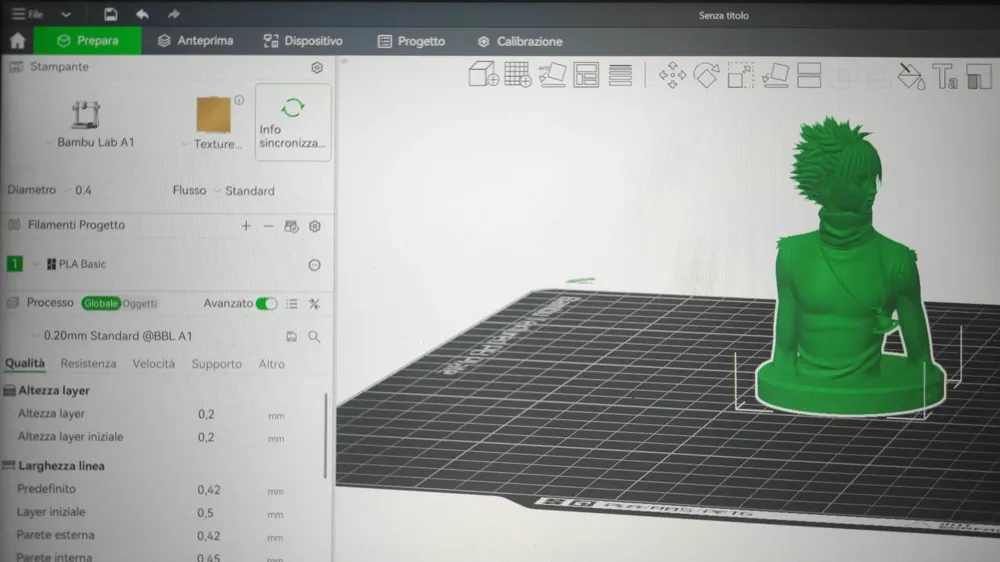Viewport: 1000px width, 562px height.
Task: Select the Resistenza settings tab
Action: pyautogui.click(x=89, y=364)
